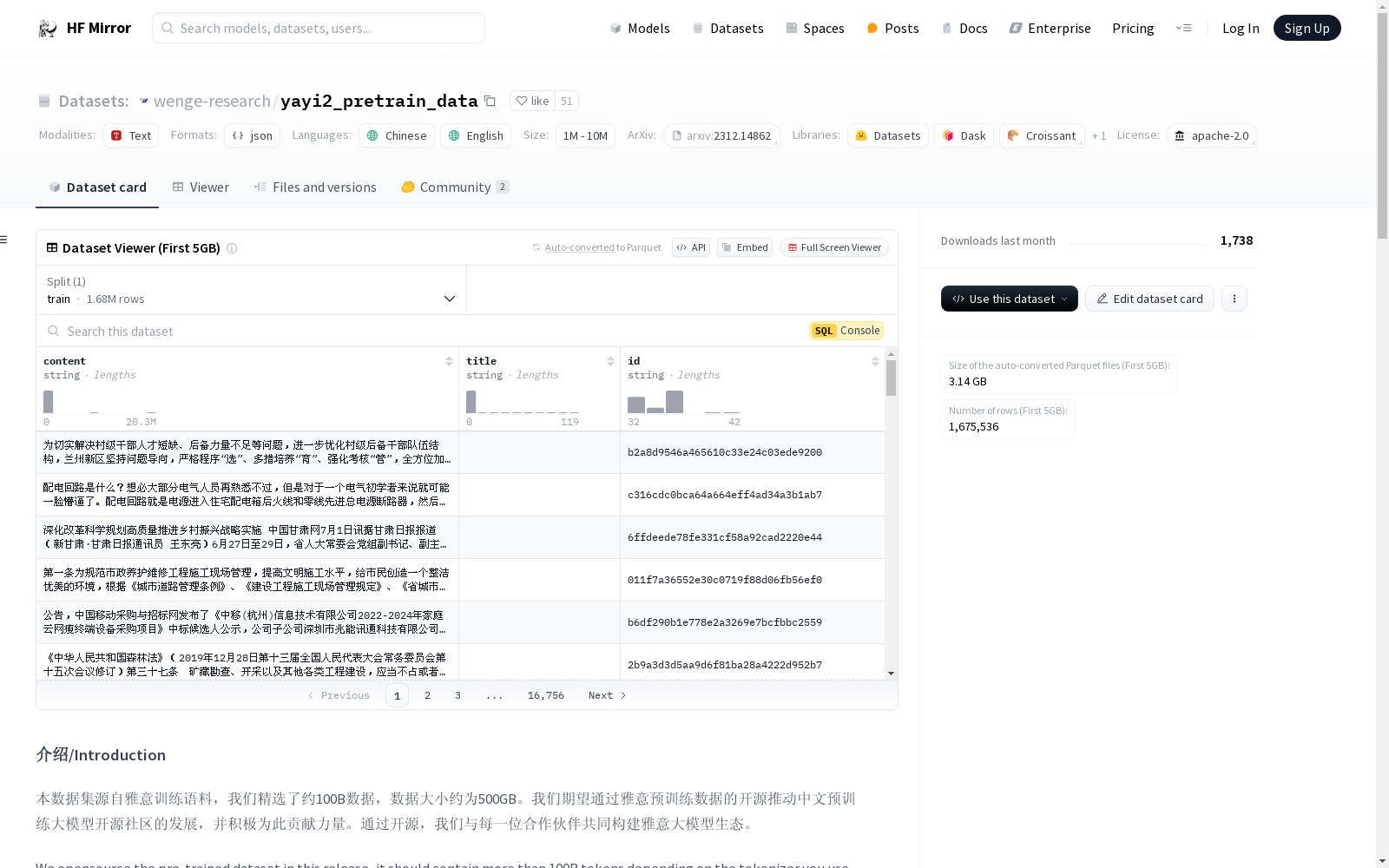
Task: Click the Dataset Viewer info icon
Action: pos(232,248)
